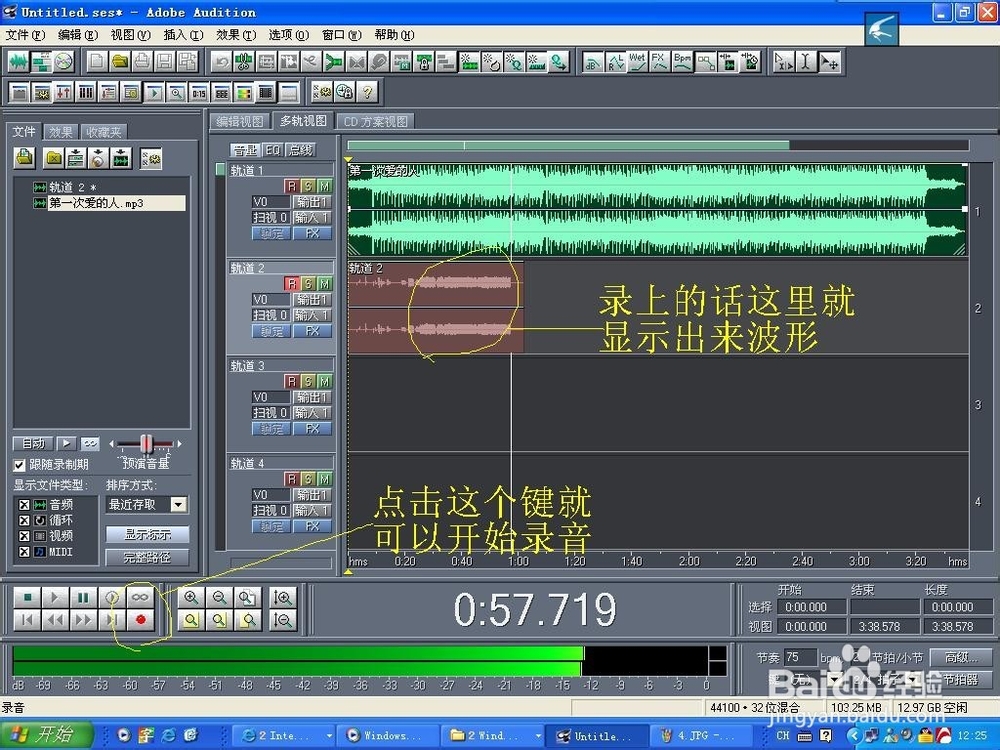The height and width of the screenshot is (750, 1000).
Task: Uncheck the 跟随录制期 checkbox
Action: (18, 464)
